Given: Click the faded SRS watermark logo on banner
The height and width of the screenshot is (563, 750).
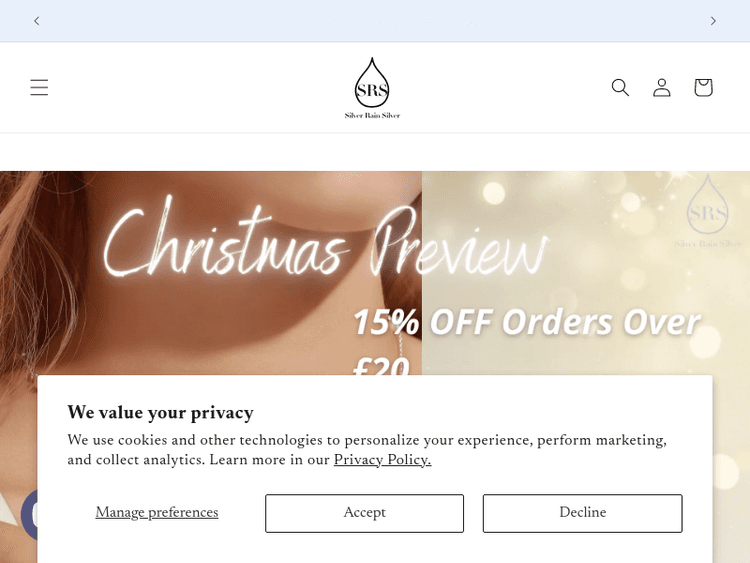Looking at the screenshot, I should click(x=707, y=211).
